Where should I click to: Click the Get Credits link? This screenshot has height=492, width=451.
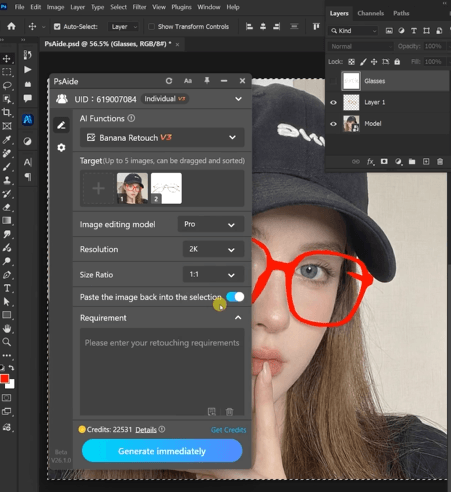(228, 430)
